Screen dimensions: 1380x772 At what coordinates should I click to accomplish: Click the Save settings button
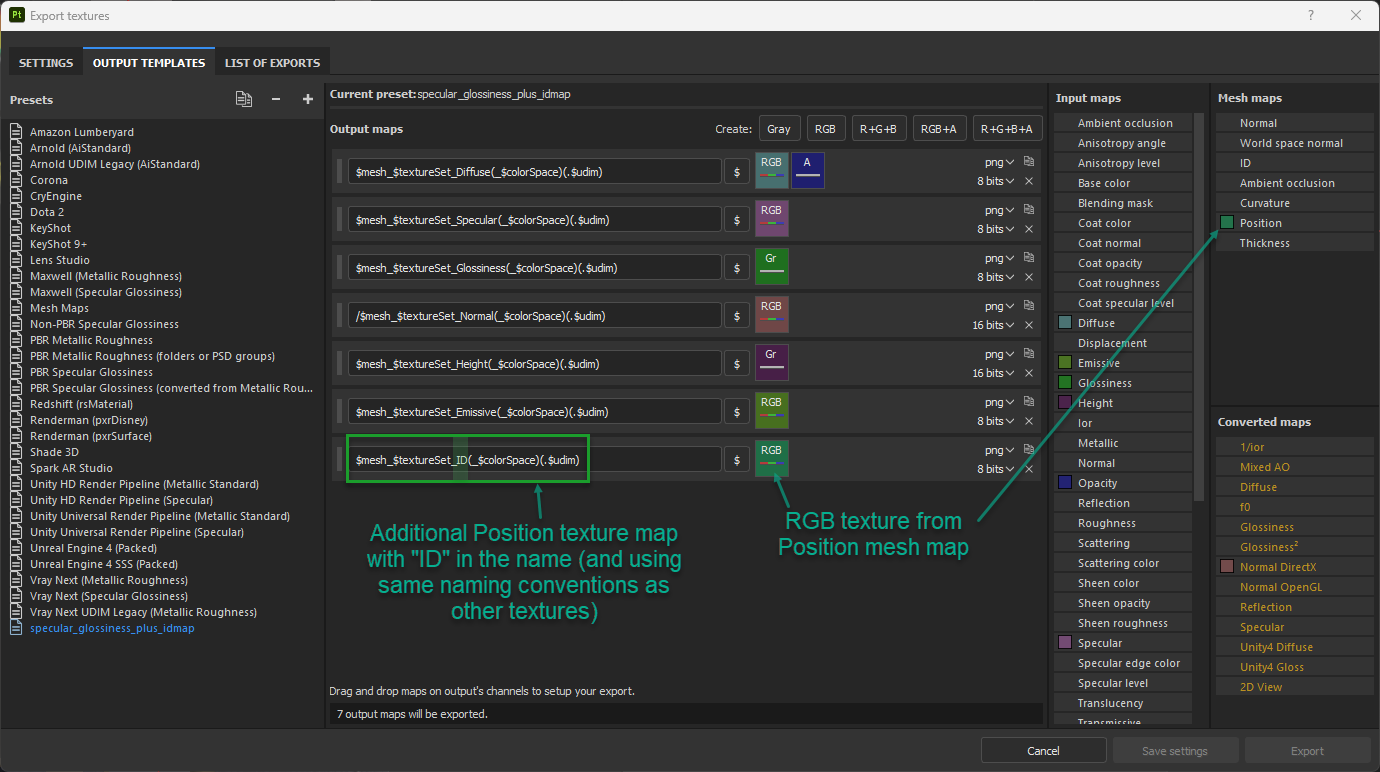tap(1175, 751)
